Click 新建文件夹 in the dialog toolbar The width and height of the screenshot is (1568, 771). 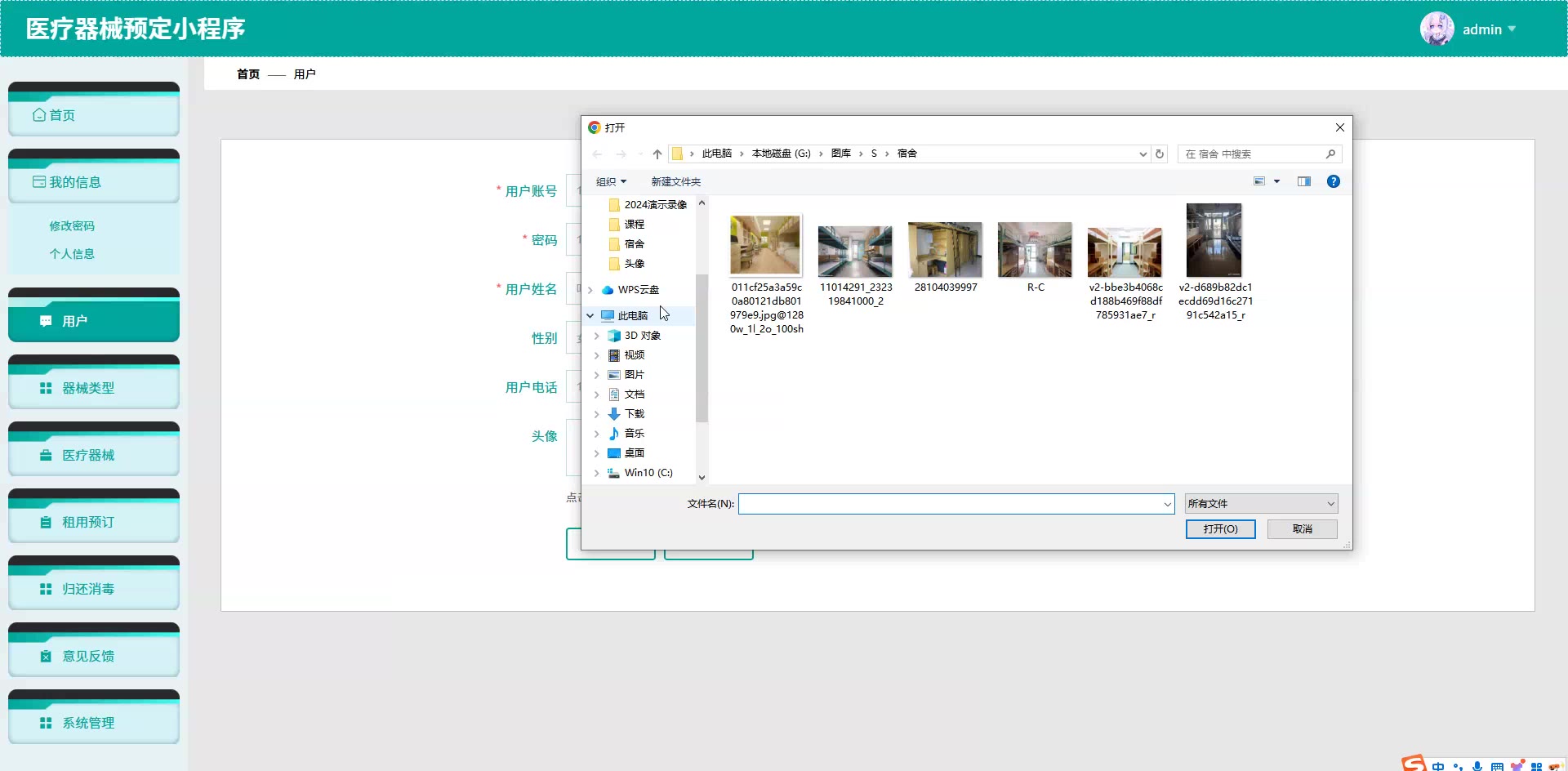[675, 181]
